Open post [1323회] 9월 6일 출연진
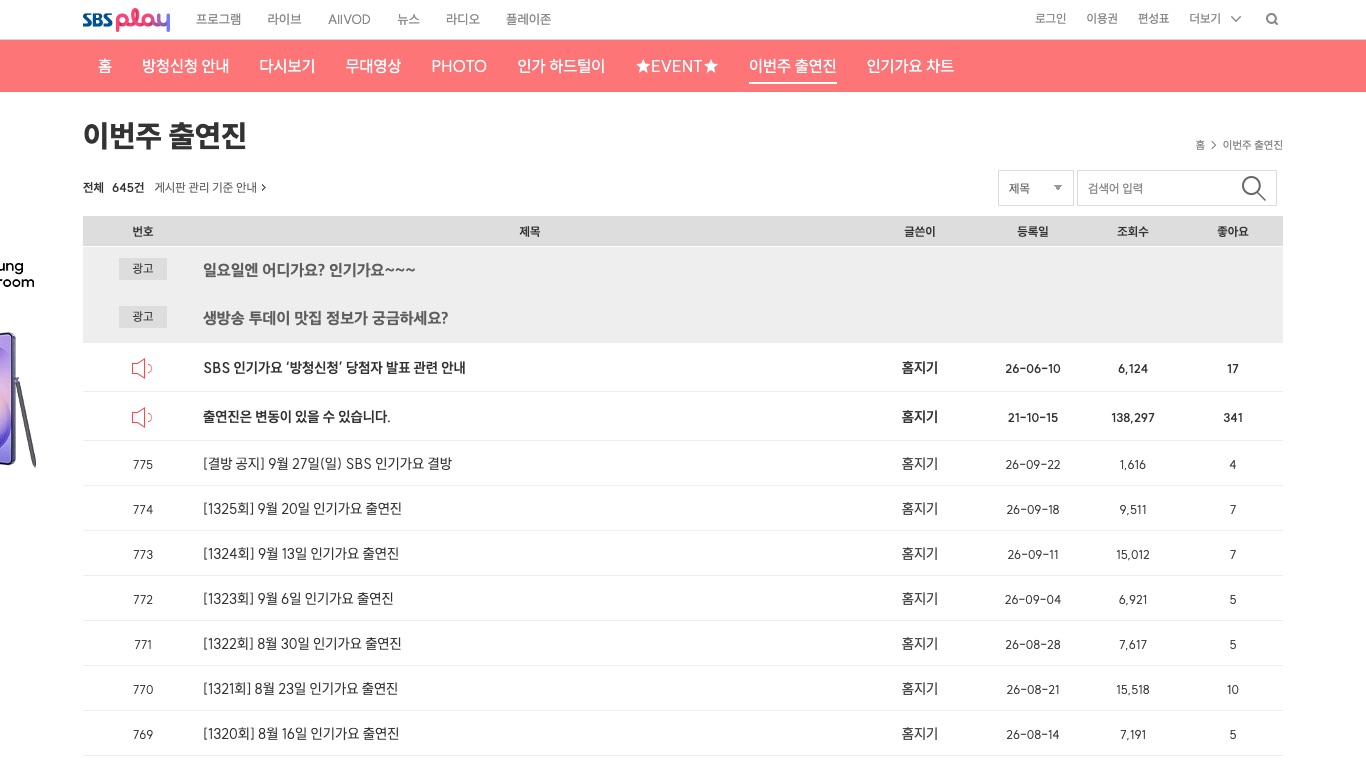The image size is (1366, 768). pyautogui.click(x=298, y=599)
